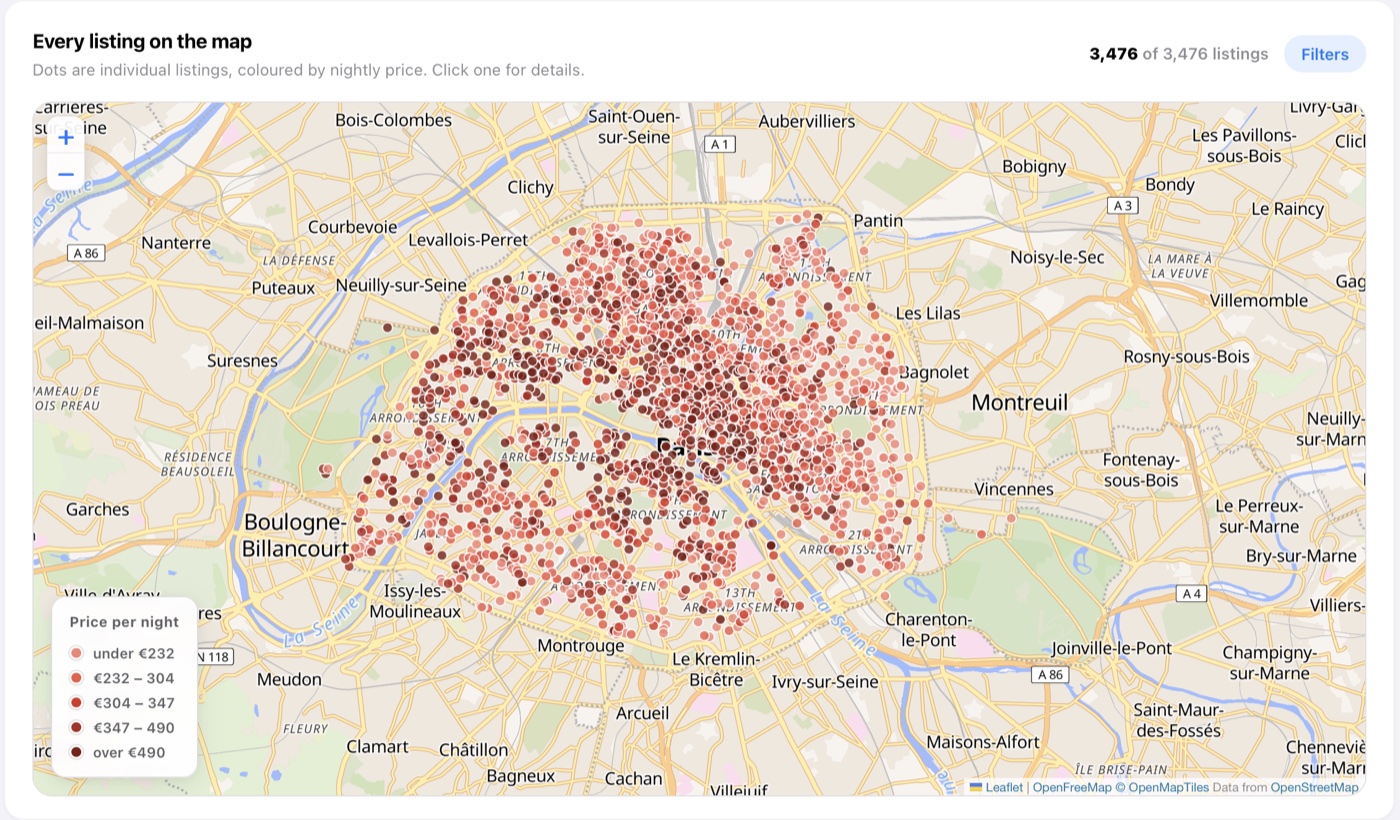Open the OpenFreeMap attribution link
Image resolution: width=1400 pixels, height=820 pixels.
point(1072,787)
